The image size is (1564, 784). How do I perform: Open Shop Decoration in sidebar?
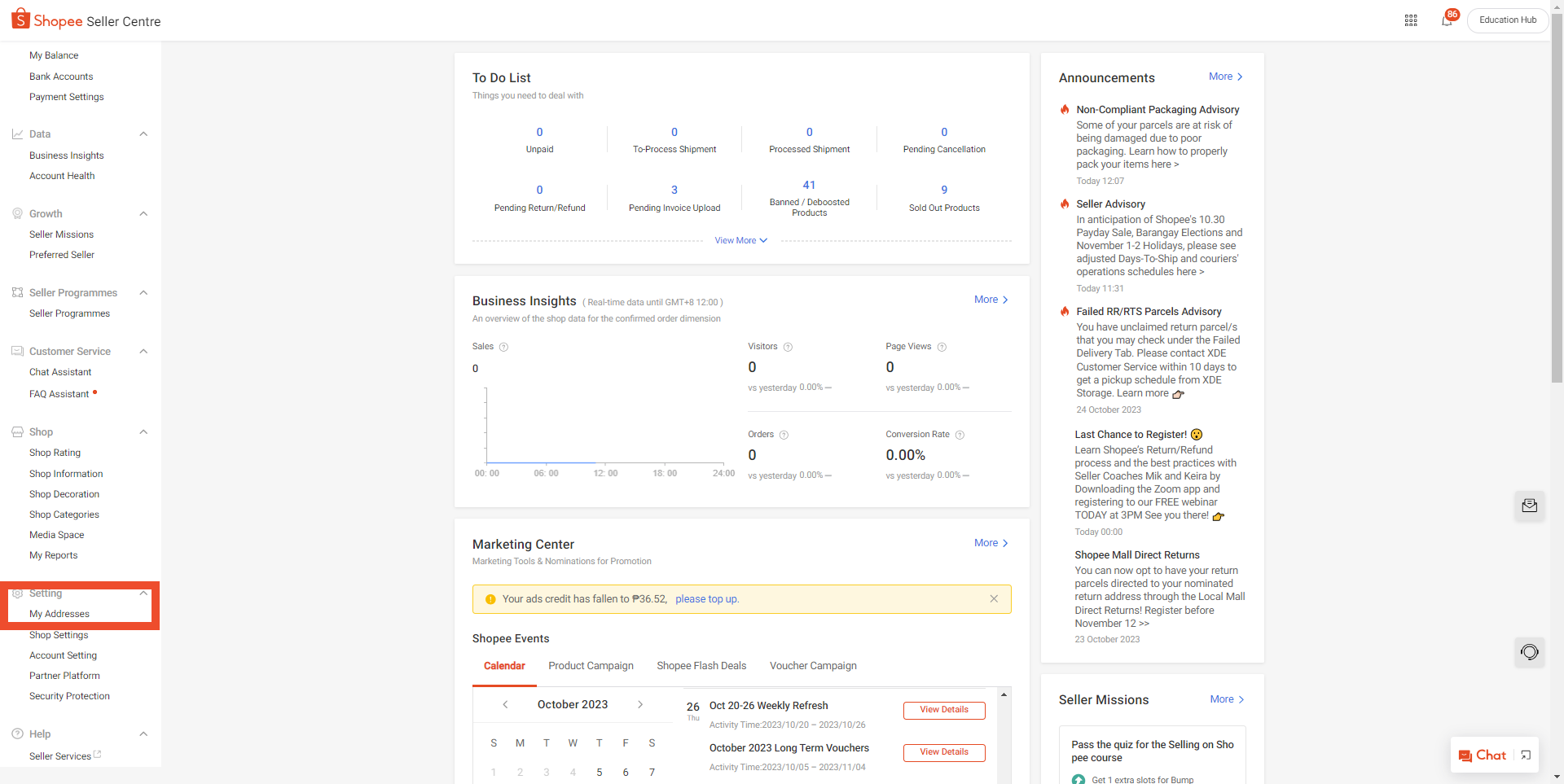(x=64, y=494)
